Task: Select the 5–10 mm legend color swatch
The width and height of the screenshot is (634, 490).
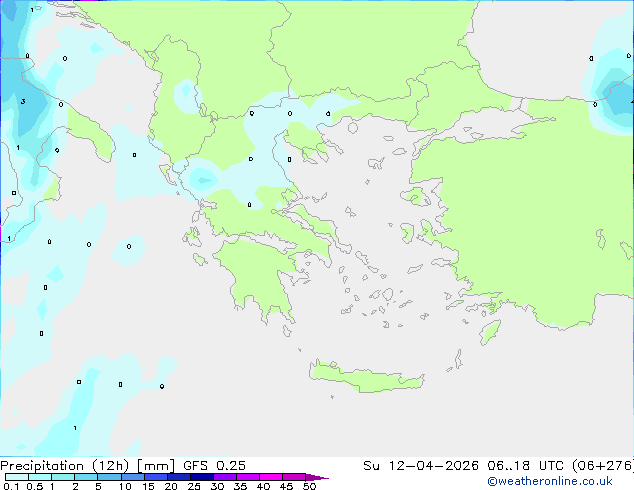Action: tap(109, 477)
